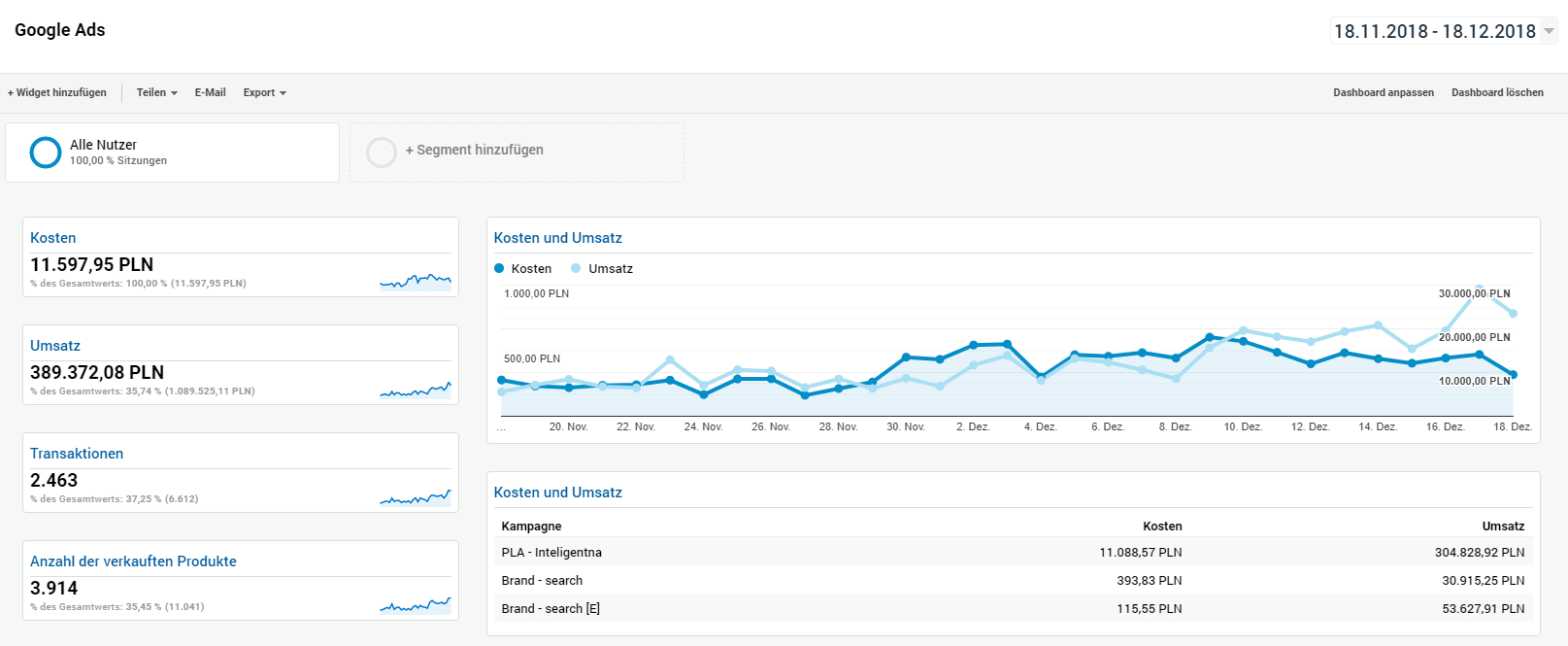Image resolution: width=1568 pixels, height=646 pixels.
Task: Select the PLA - Inteligentna campaign row
Action: 1014,552
